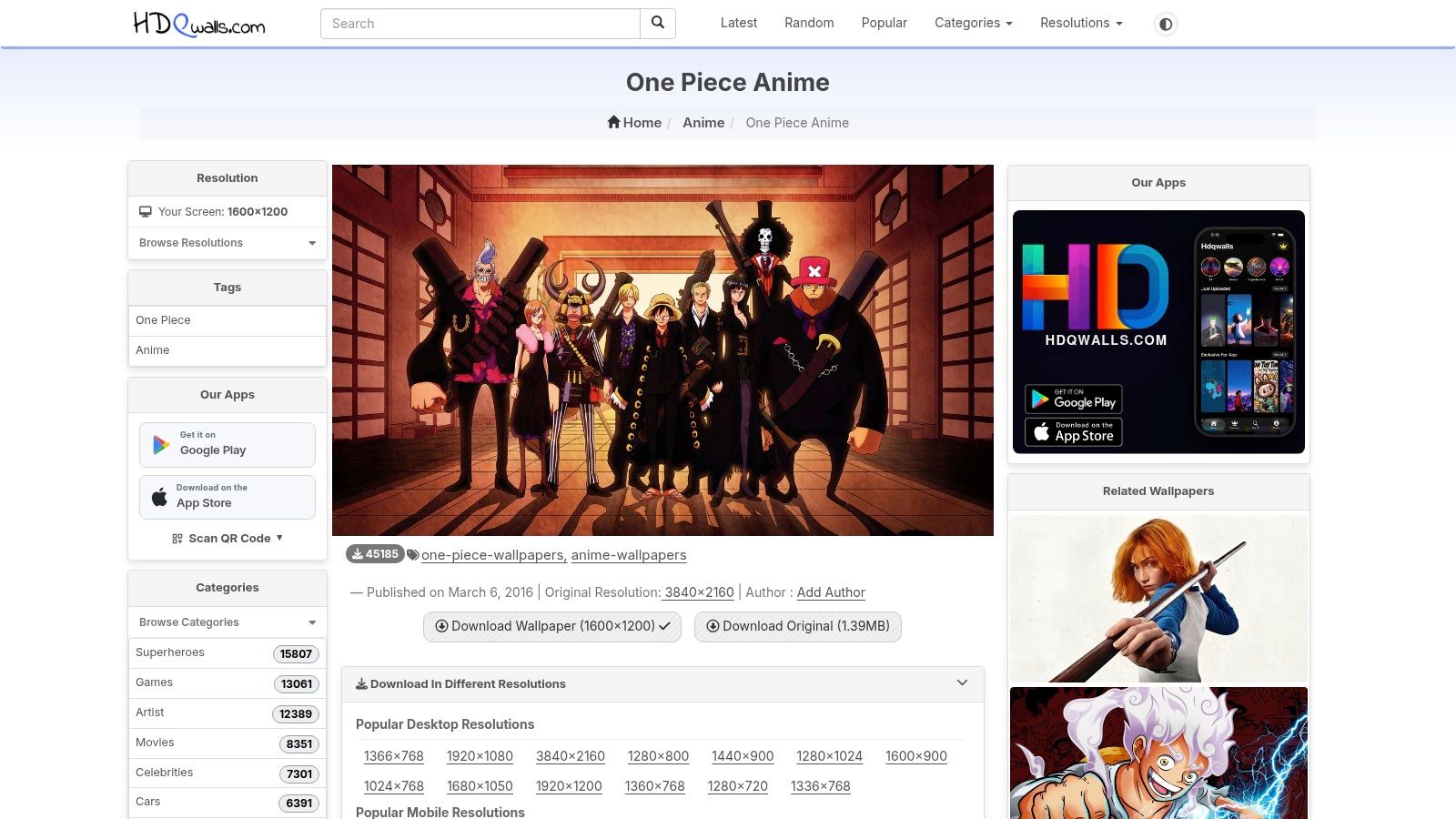Open the One Piece Anime main wallpaper image

click(662, 350)
